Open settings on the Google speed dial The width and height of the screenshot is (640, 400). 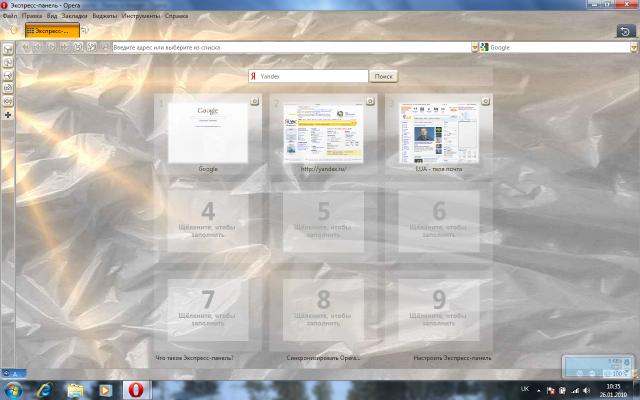pyautogui.click(x=254, y=101)
